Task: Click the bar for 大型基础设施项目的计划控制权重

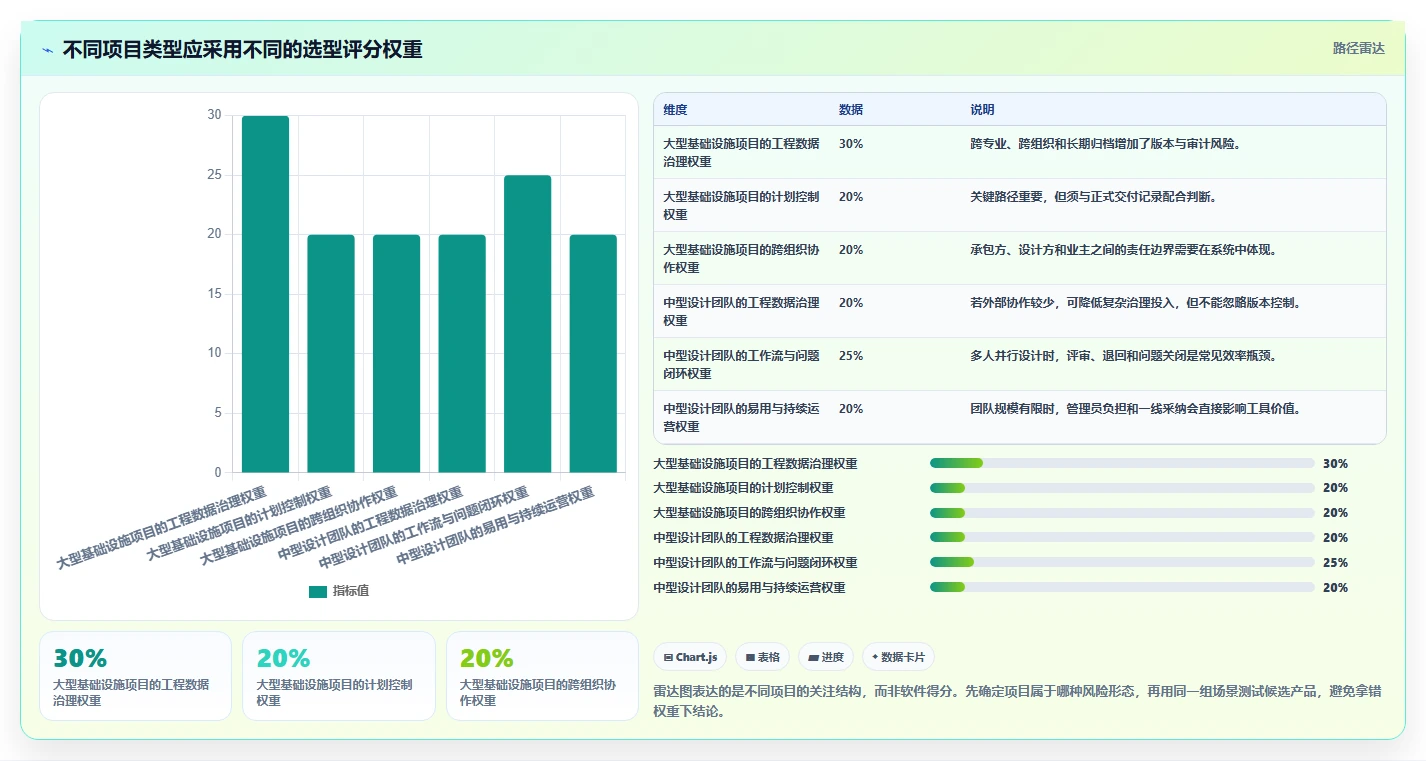Action: coord(331,353)
